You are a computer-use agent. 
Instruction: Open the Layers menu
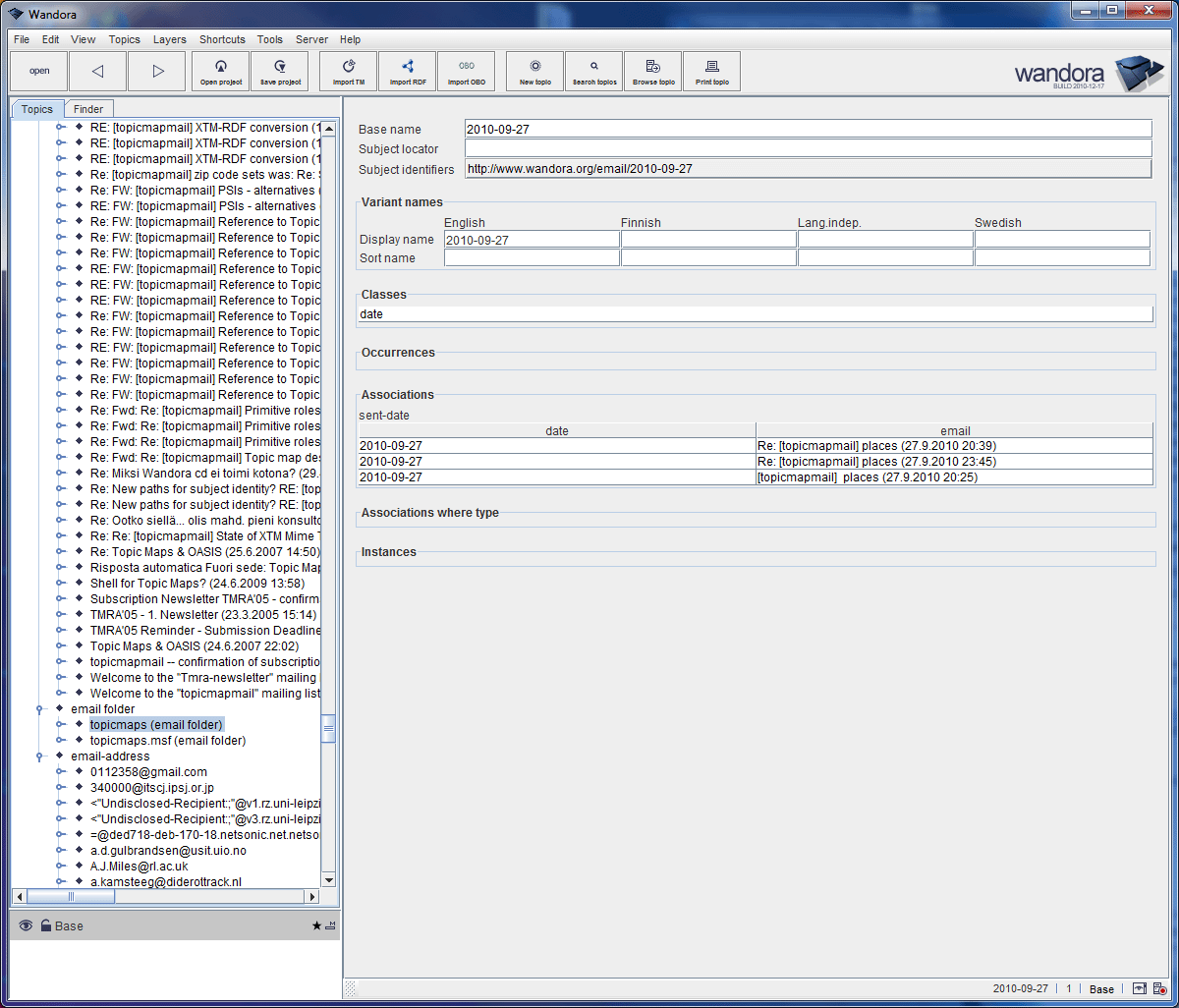pyautogui.click(x=169, y=39)
